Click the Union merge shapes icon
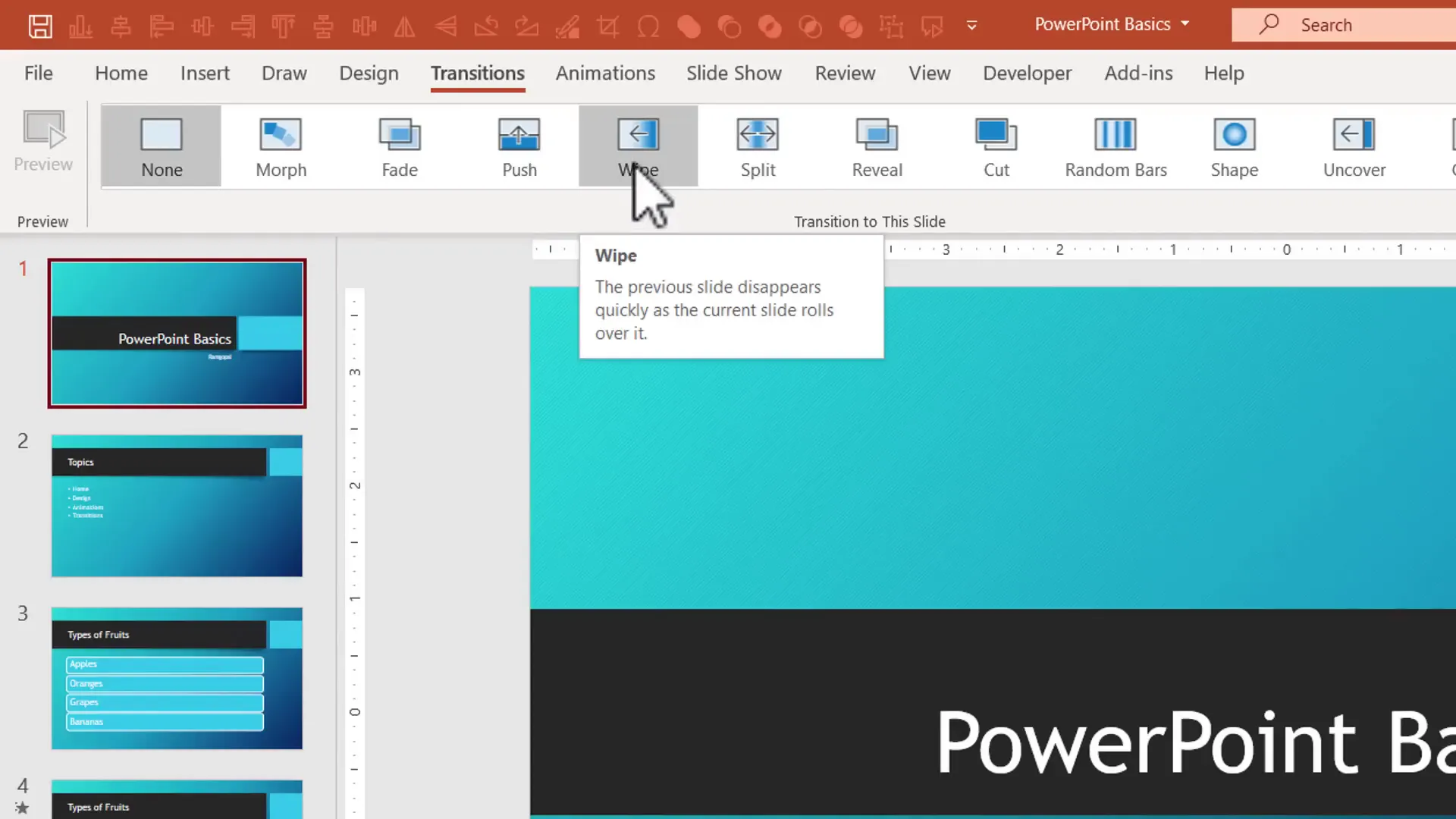The image size is (1456, 819). (689, 27)
